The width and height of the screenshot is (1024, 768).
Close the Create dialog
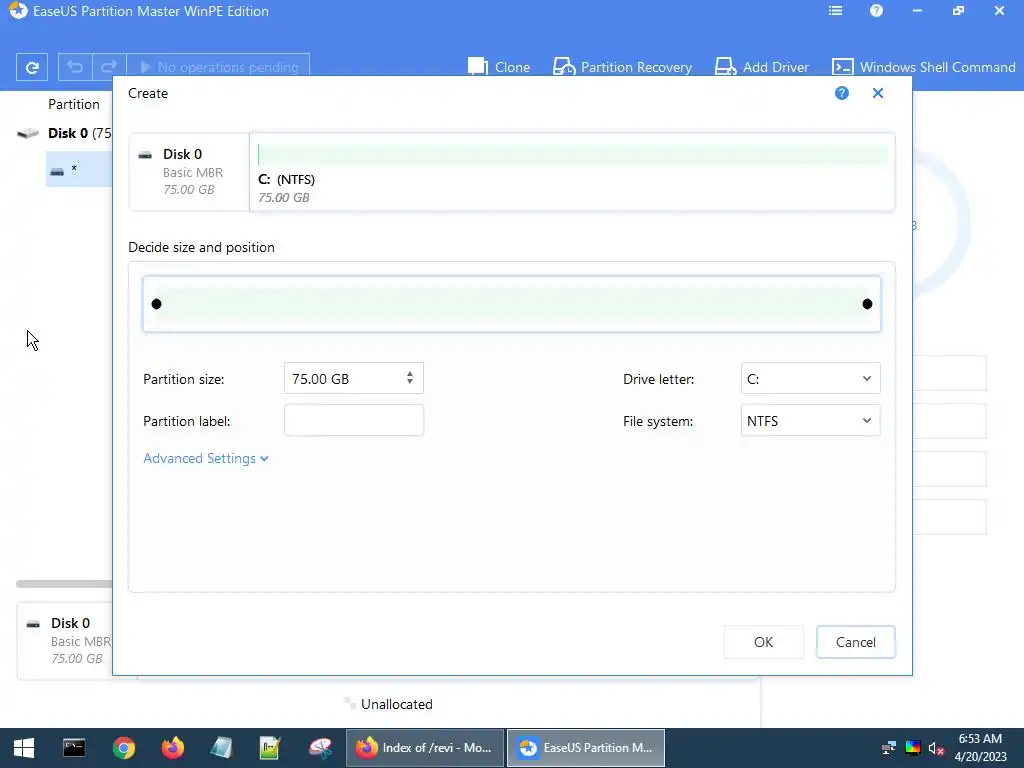click(x=878, y=93)
